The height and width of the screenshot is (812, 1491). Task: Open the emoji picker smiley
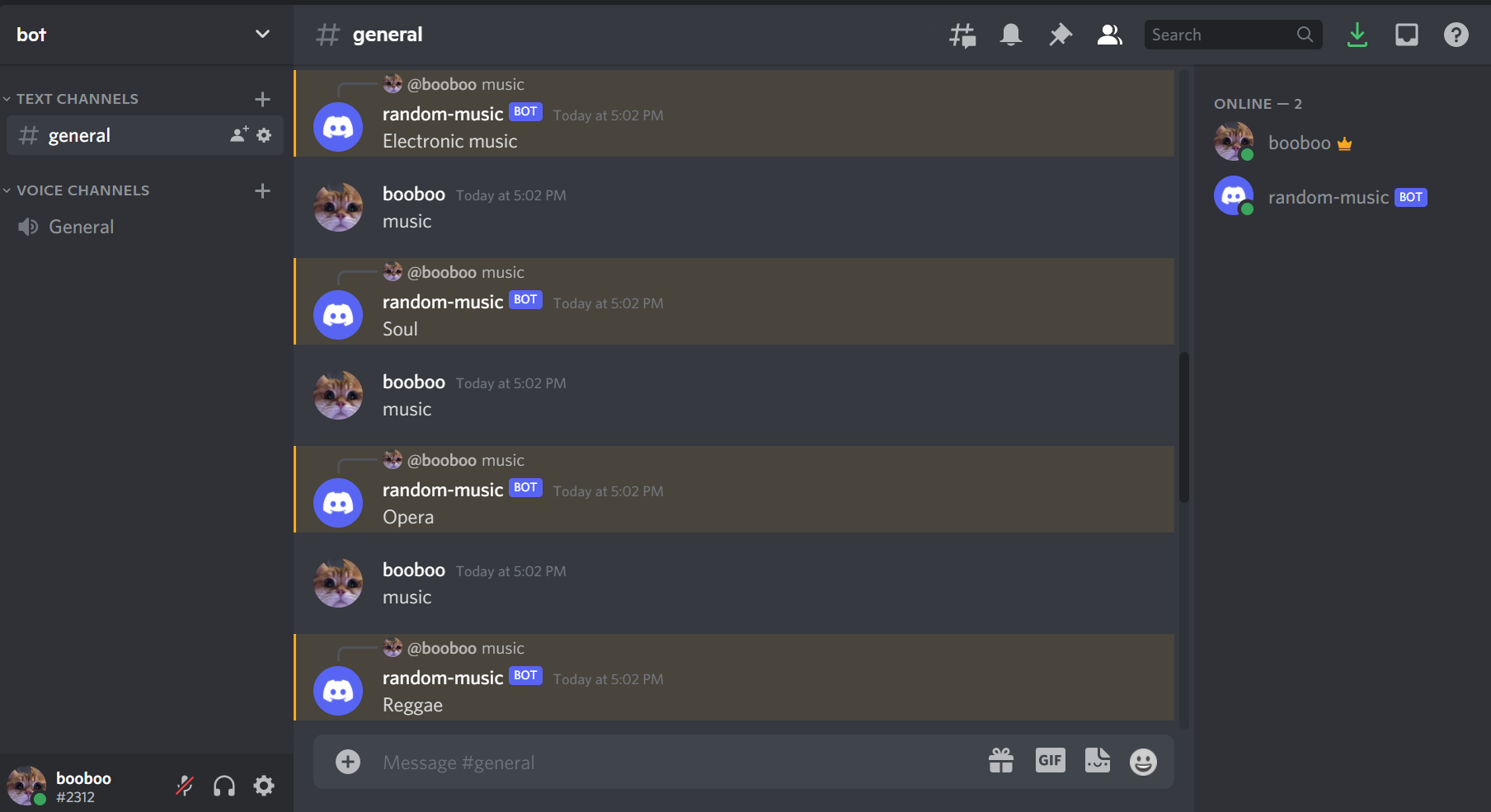click(x=1143, y=762)
